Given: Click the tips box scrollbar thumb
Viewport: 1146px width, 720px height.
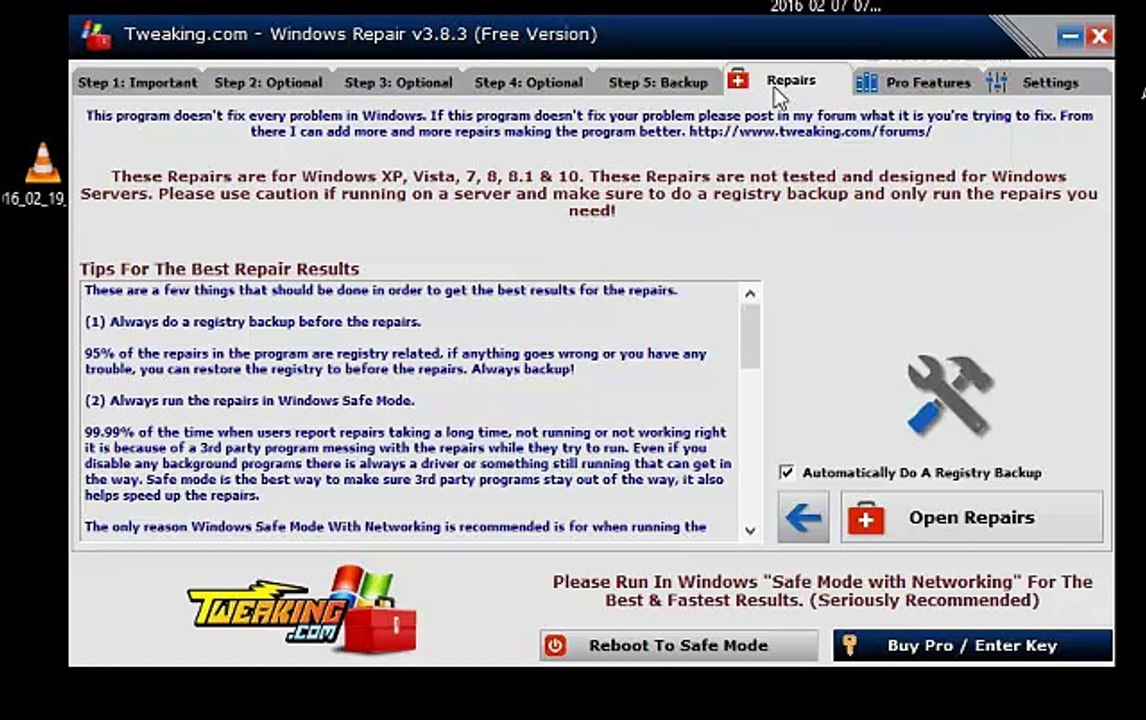Looking at the screenshot, I should [750, 336].
